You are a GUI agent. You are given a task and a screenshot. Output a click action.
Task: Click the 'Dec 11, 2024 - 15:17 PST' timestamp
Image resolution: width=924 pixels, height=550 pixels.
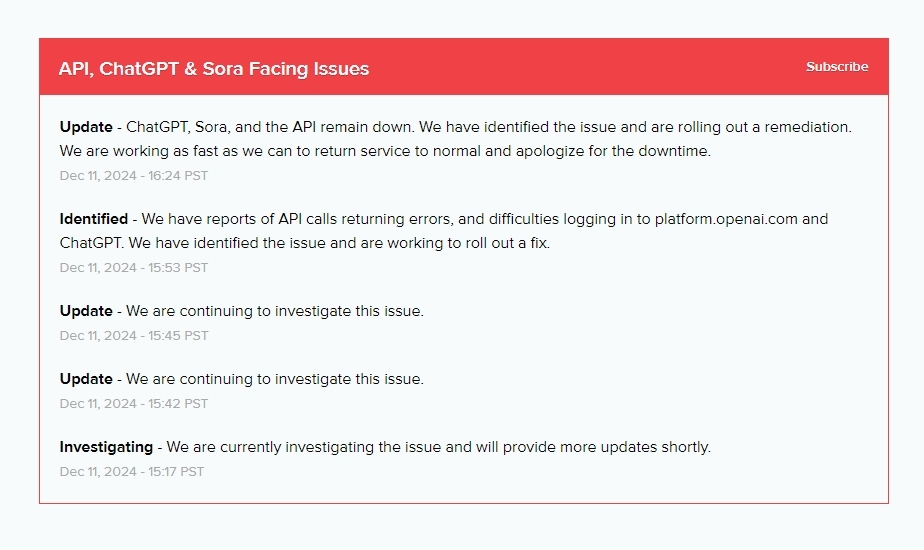(132, 472)
